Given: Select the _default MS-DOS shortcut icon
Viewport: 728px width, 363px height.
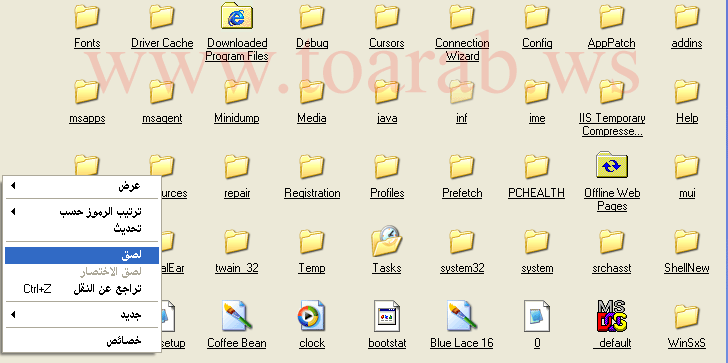Looking at the screenshot, I should coord(612,316).
